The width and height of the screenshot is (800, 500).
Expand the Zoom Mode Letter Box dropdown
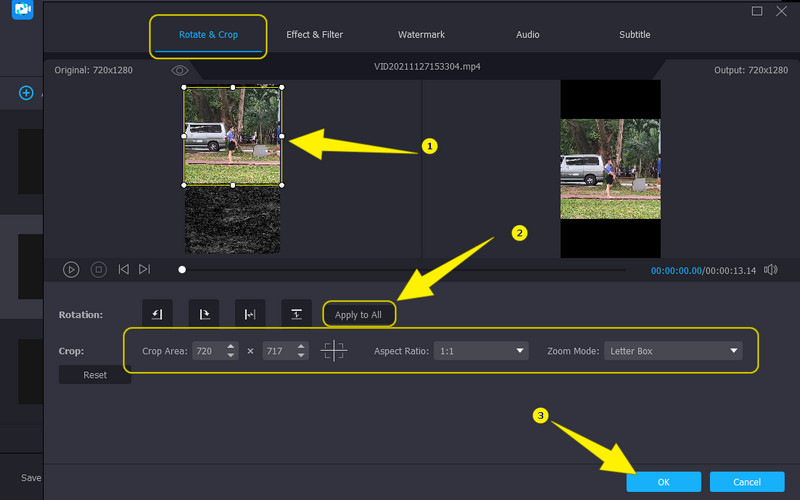pos(673,351)
